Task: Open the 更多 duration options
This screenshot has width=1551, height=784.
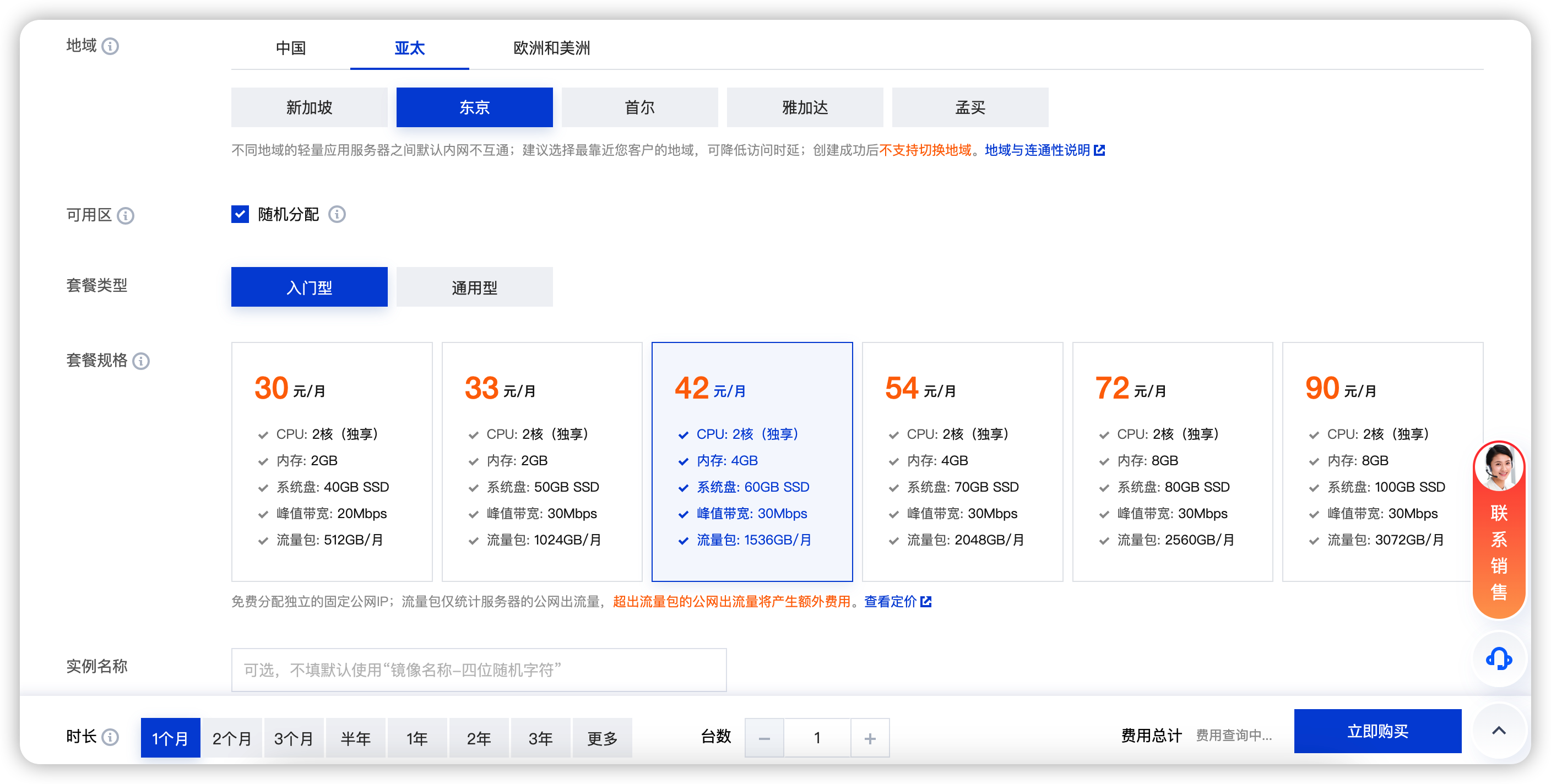Action: [x=601, y=738]
